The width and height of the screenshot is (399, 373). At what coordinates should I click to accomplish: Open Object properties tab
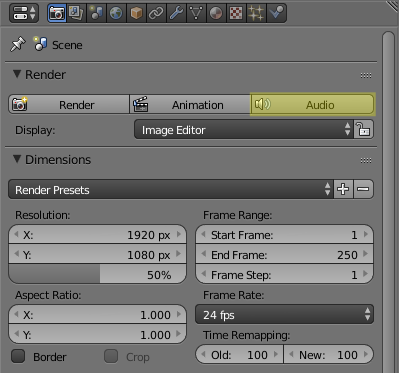tap(136, 13)
